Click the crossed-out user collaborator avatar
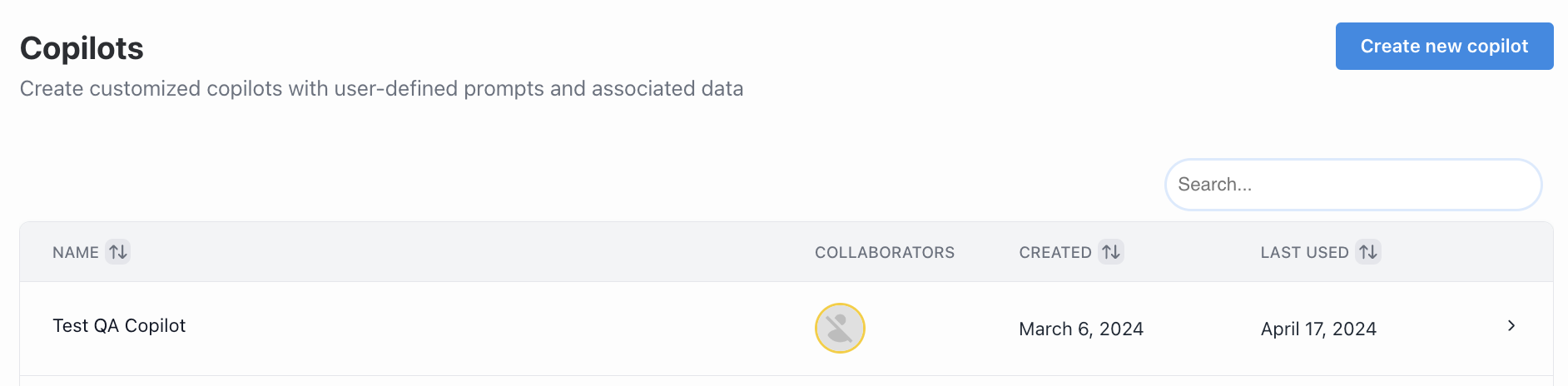The width and height of the screenshot is (1568, 386). [x=839, y=329]
